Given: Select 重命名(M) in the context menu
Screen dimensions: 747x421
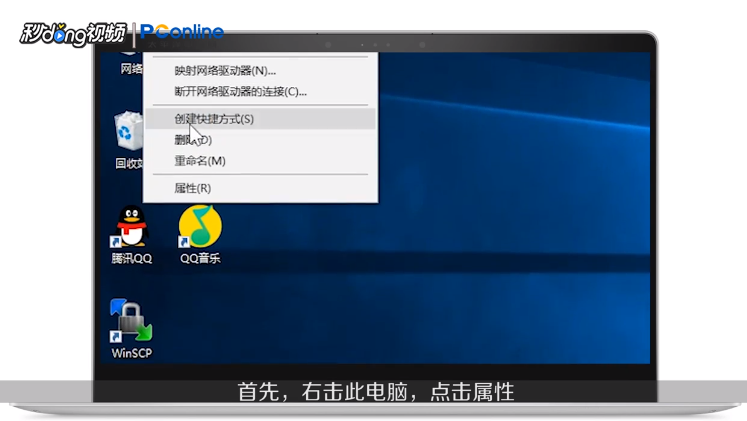Looking at the screenshot, I should (260, 161).
